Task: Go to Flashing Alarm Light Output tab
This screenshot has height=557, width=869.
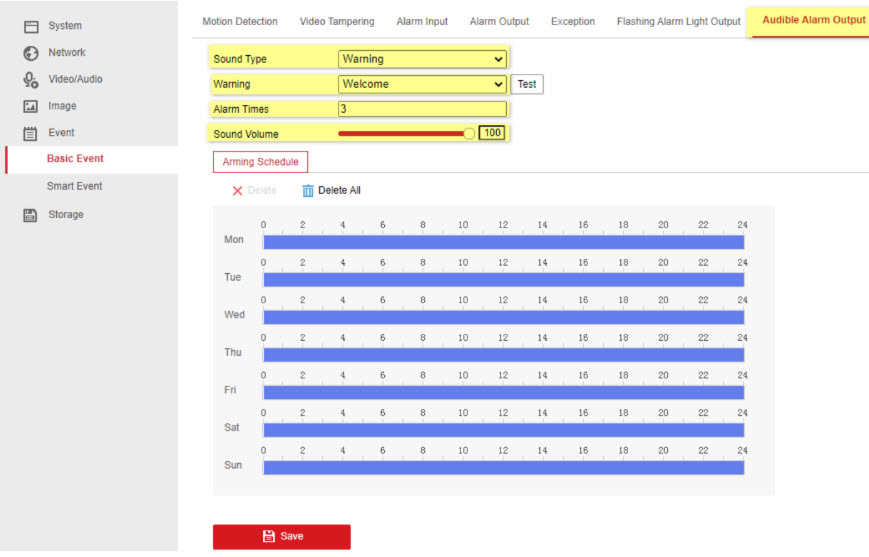Action: click(x=678, y=21)
